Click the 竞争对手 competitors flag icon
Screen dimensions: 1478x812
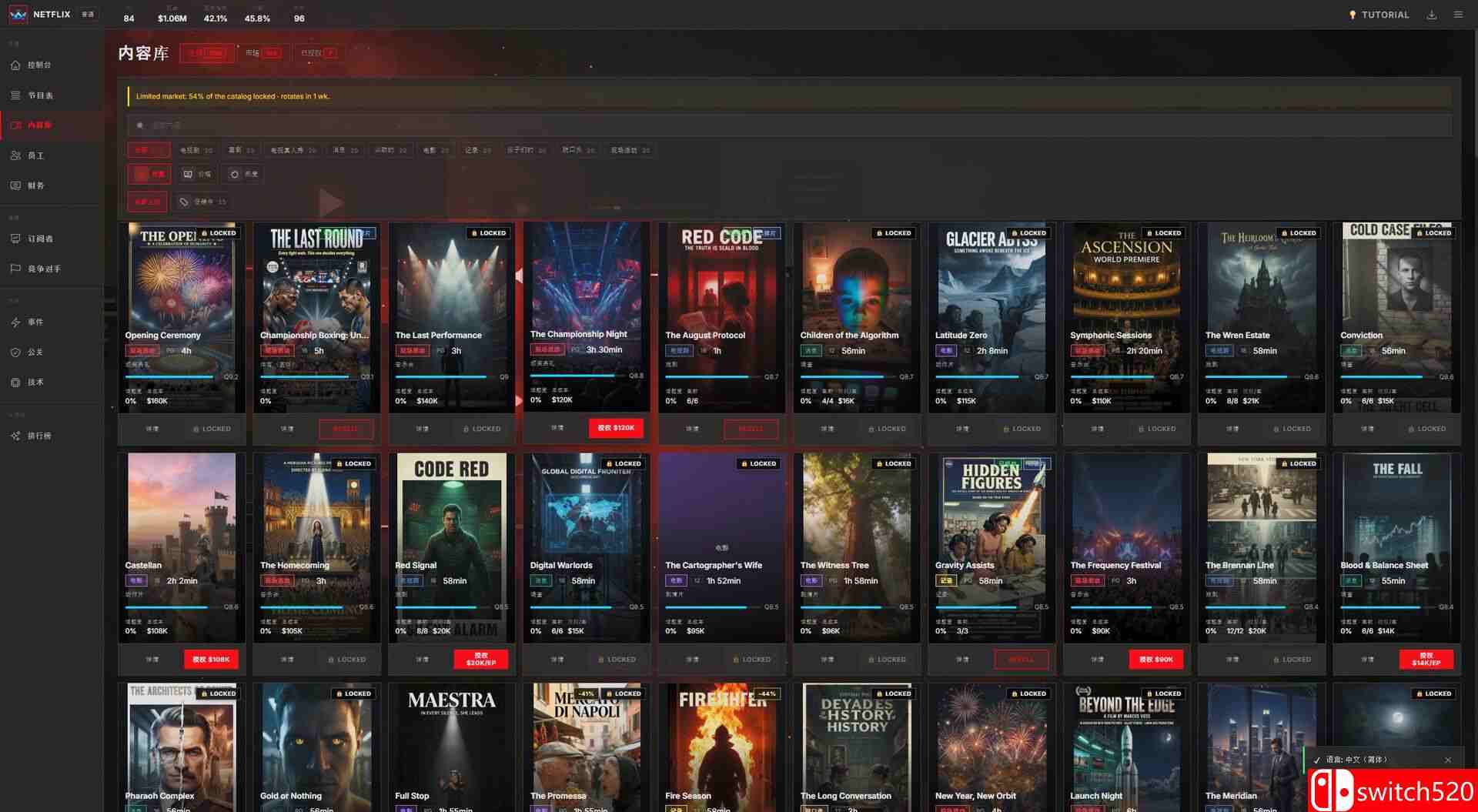coord(15,269)
